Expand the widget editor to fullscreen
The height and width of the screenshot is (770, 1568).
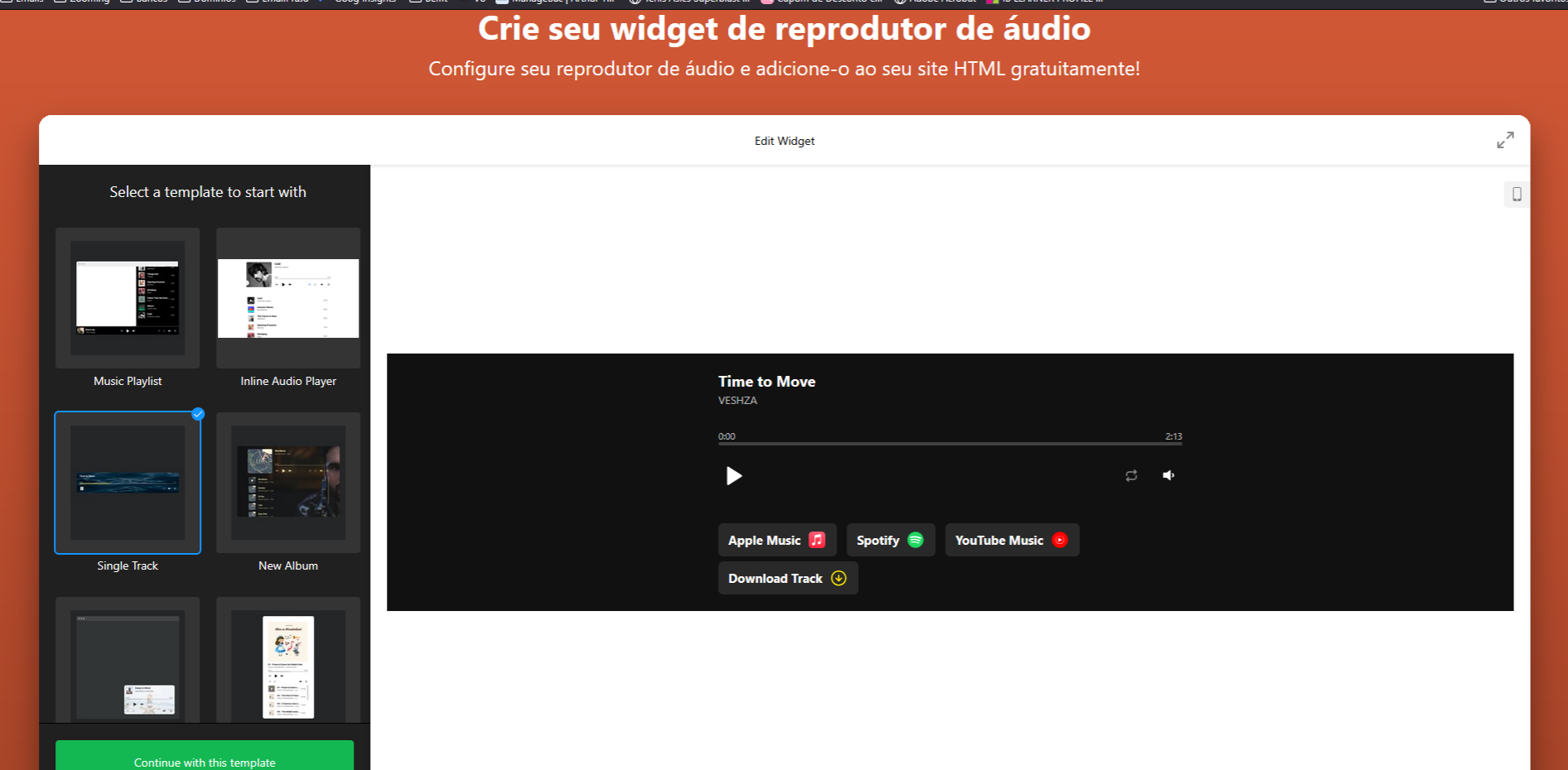click(x=1505, y=140)
